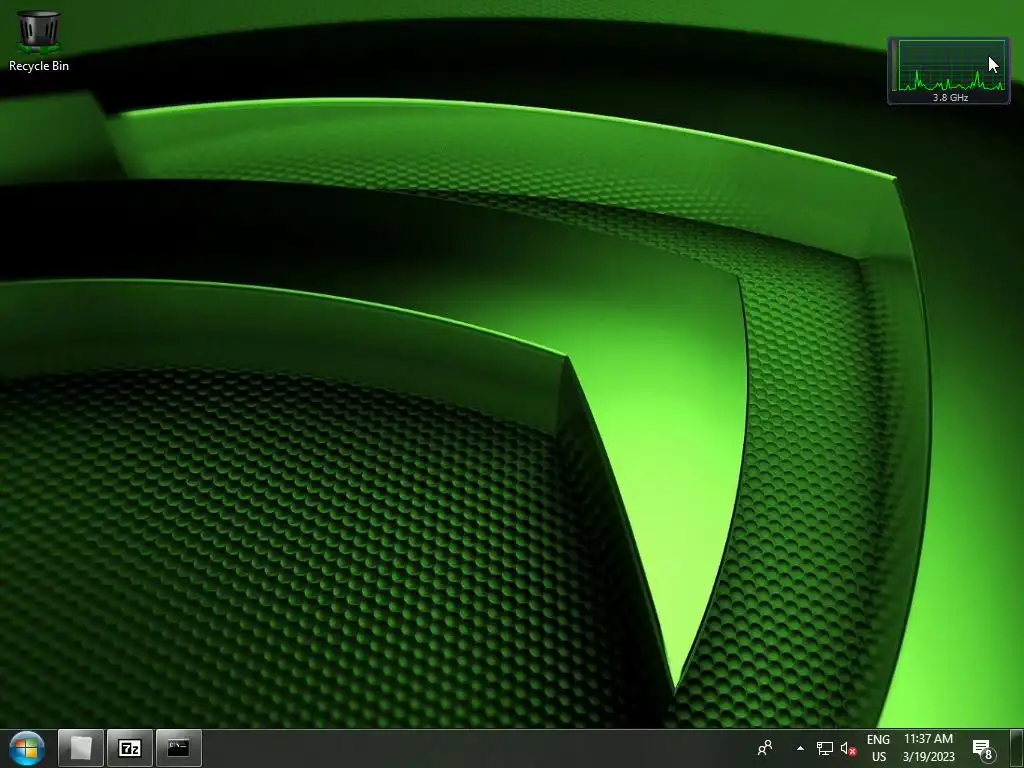Switch input language ENG US
1024x768 pixels.
tap(878, 748)
